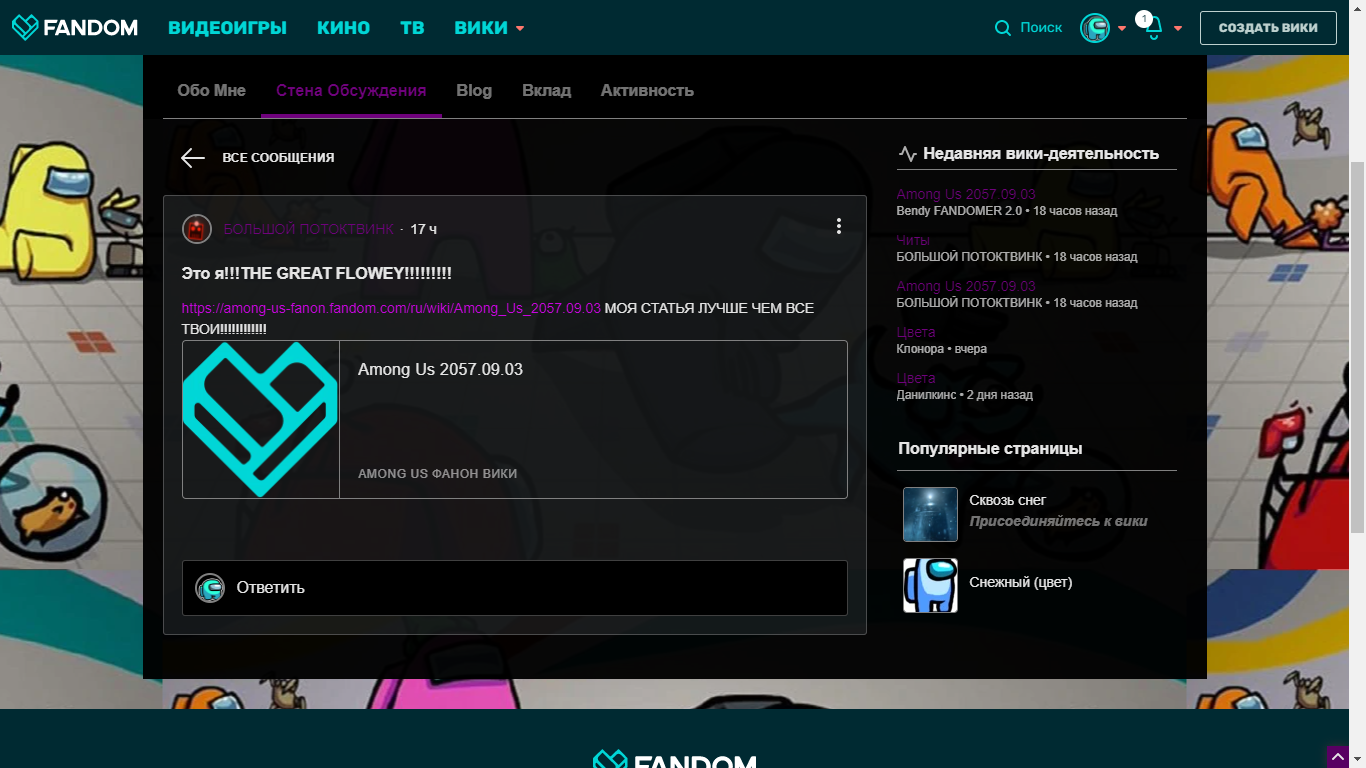Open the search magnifier icon
The width and height of the screenshot is (1366, 768).
1003,28
